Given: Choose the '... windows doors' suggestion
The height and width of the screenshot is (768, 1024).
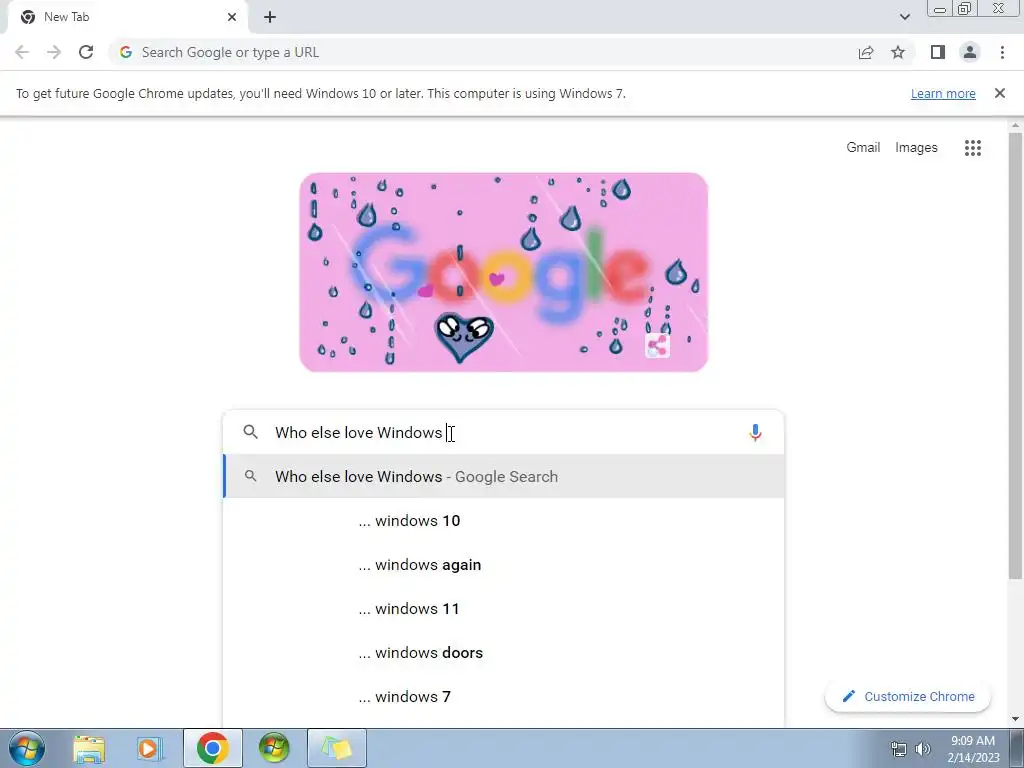Looking at the screenshot, I should click(x=504, y=652).
